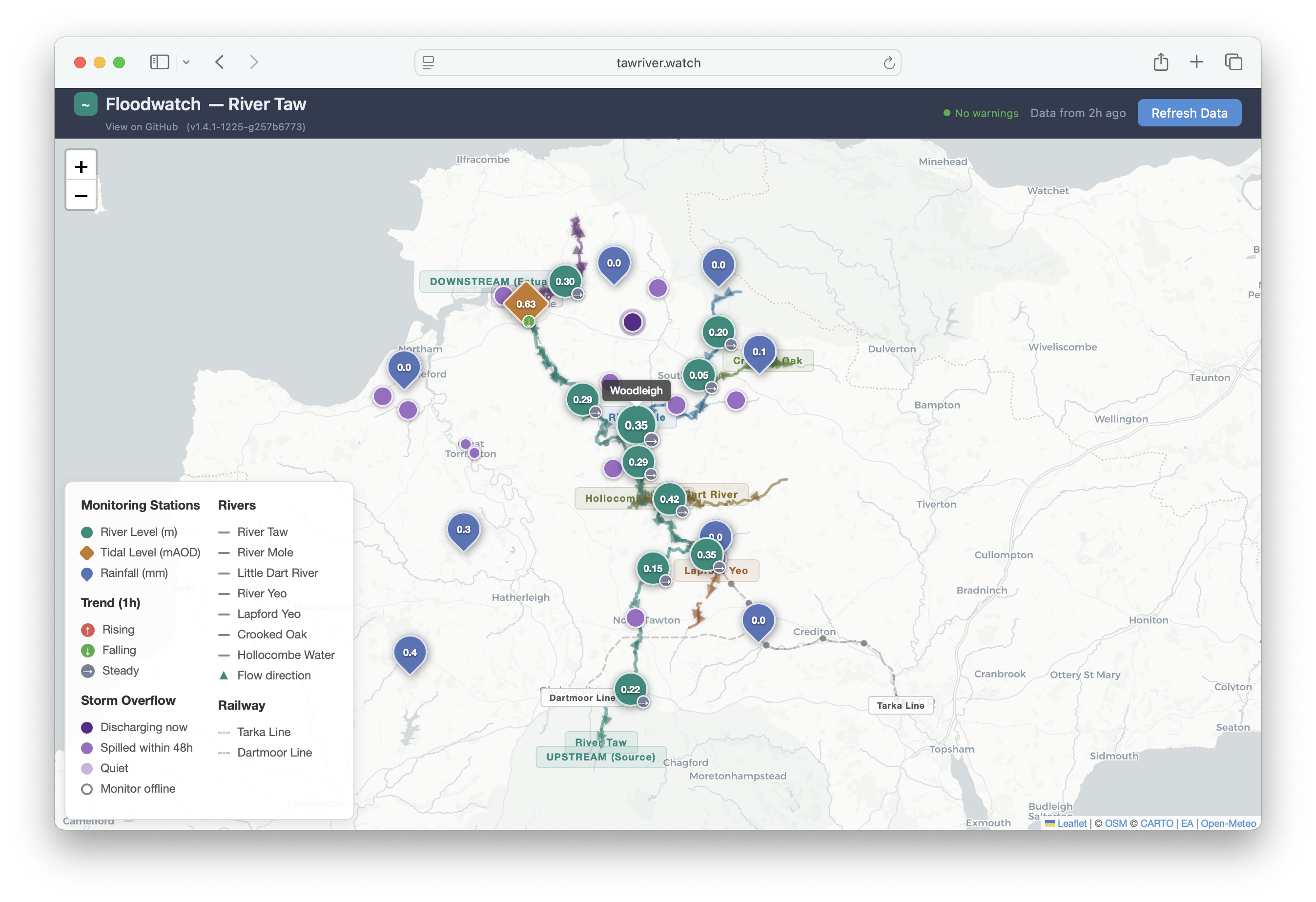Image resolution: width=1316 pixels, height=902 pixels.
Task: Open the CARTO attribution link
Action: click(x=1156, y=823)
